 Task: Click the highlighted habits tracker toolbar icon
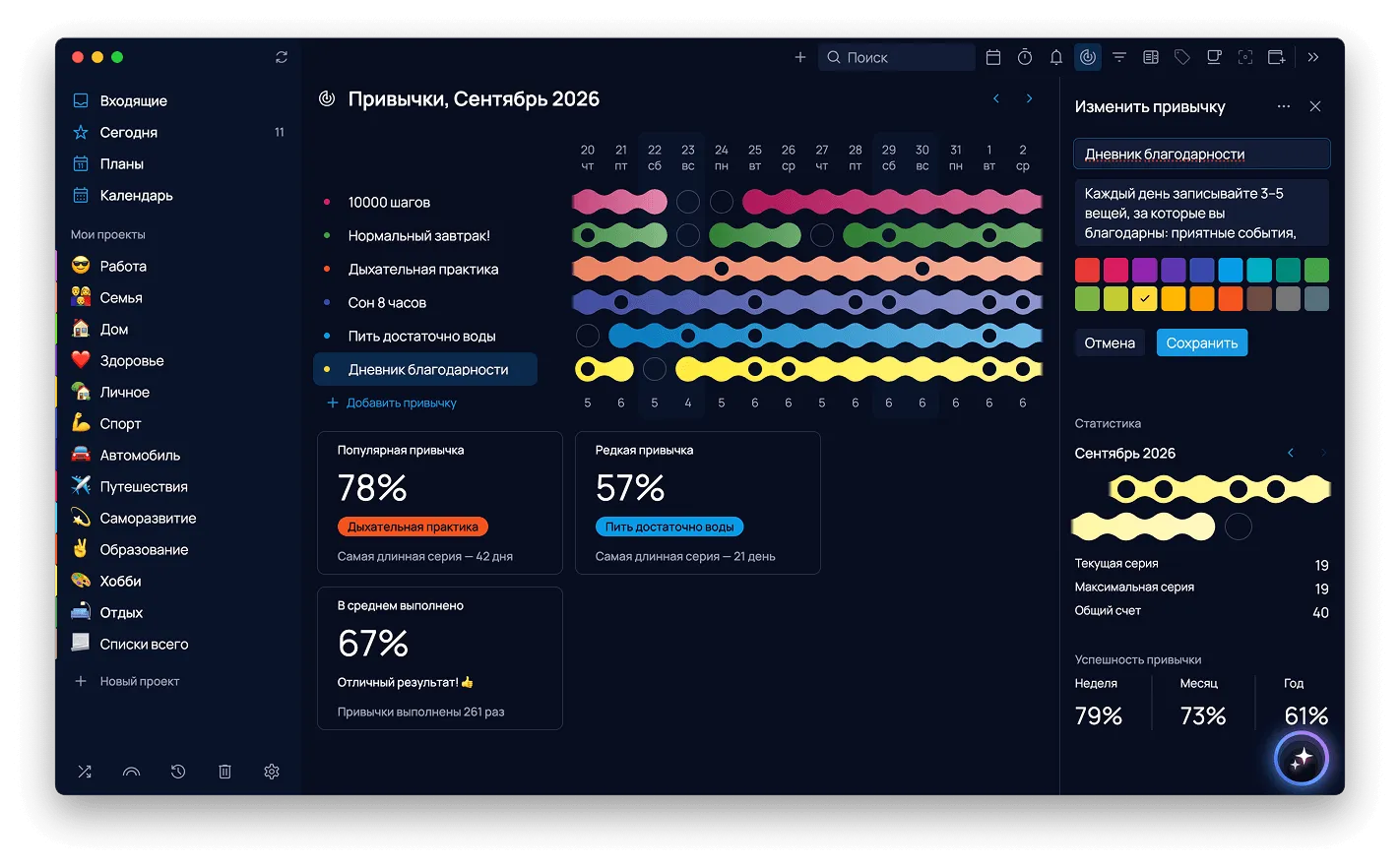pos(1088,57)
